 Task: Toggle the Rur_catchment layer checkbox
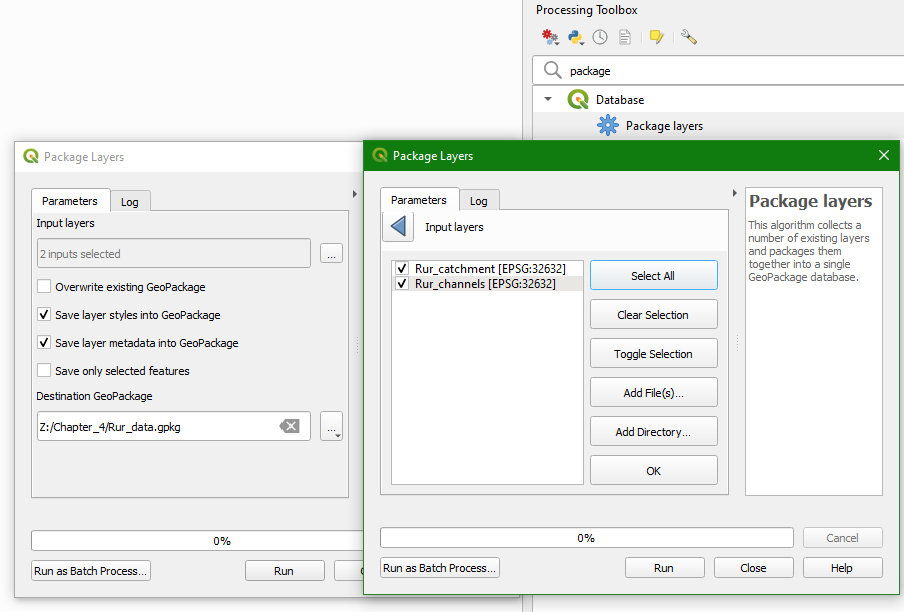pos(402,269)
